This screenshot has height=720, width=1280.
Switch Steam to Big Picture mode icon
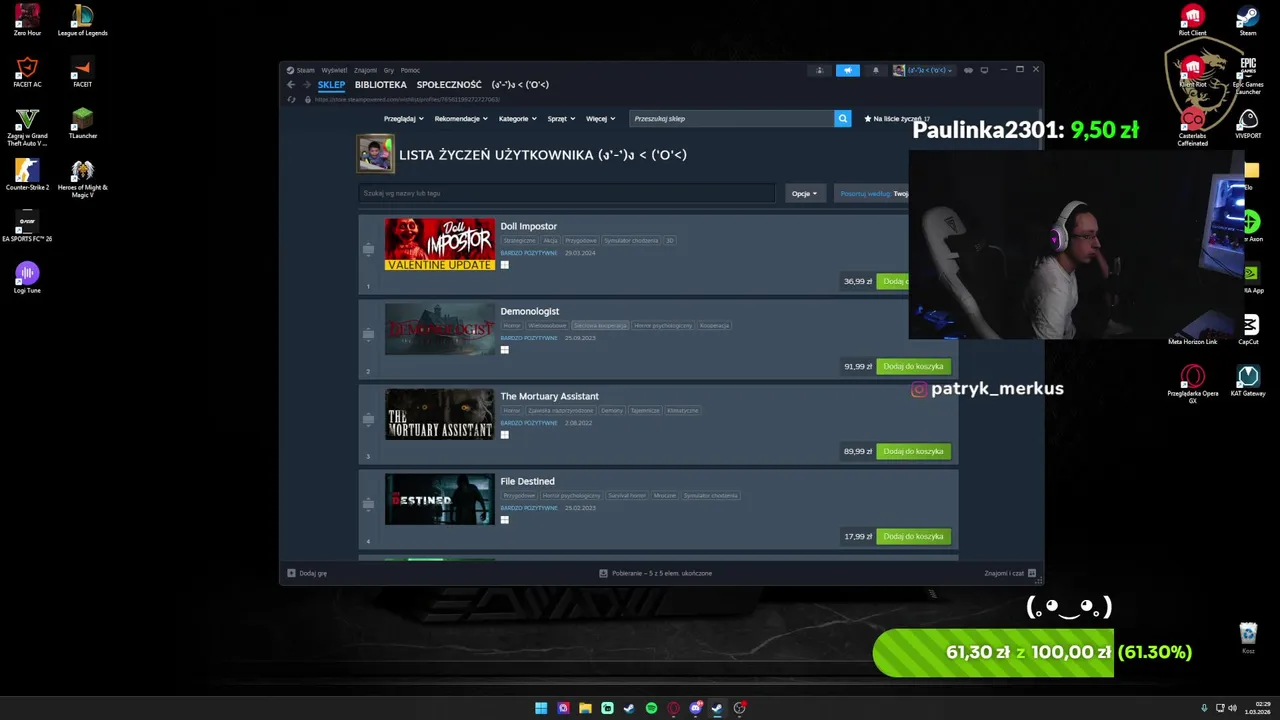pyautogui.click(x=984, y=70)
